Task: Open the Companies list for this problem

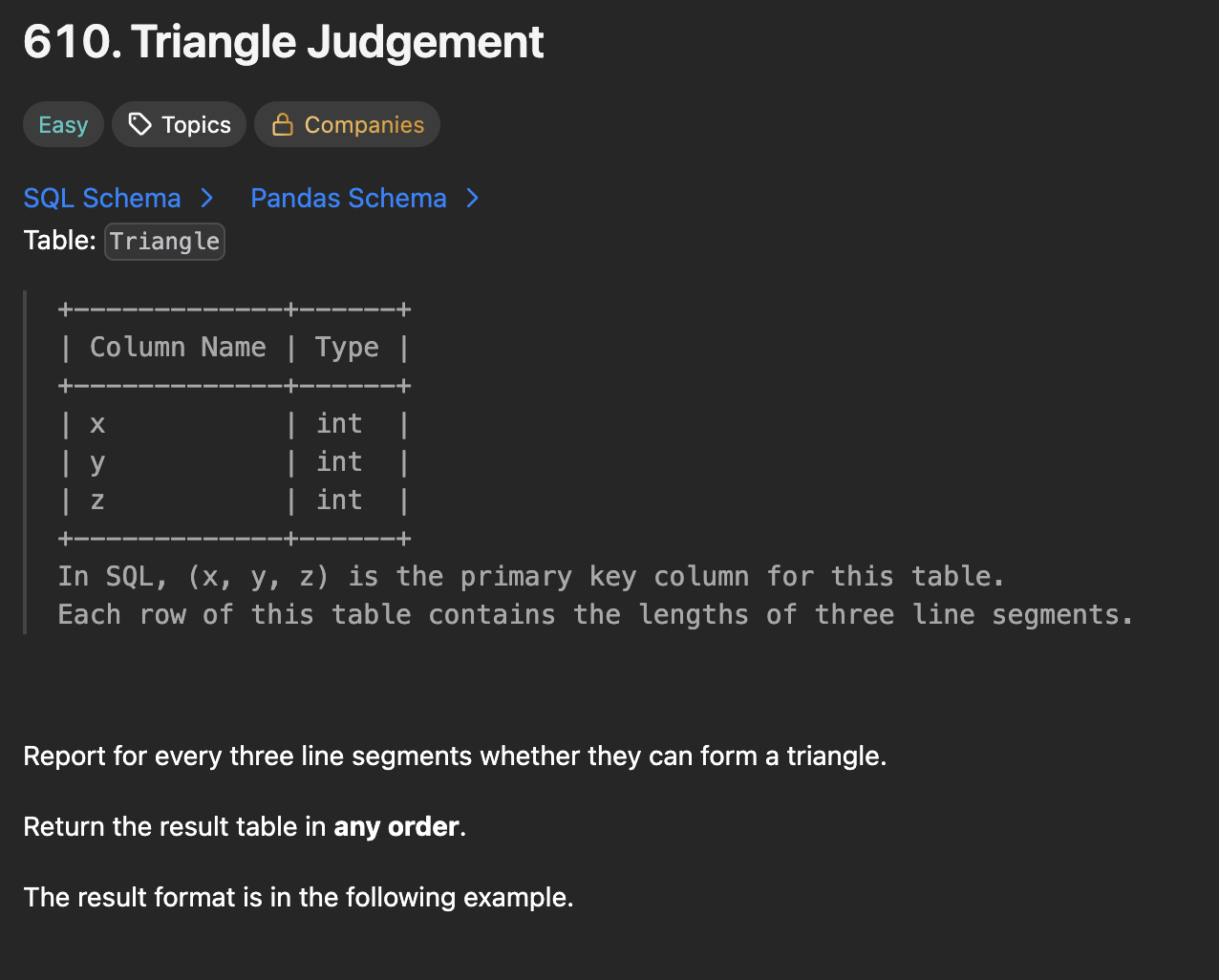Action: [x=347, y=124]
